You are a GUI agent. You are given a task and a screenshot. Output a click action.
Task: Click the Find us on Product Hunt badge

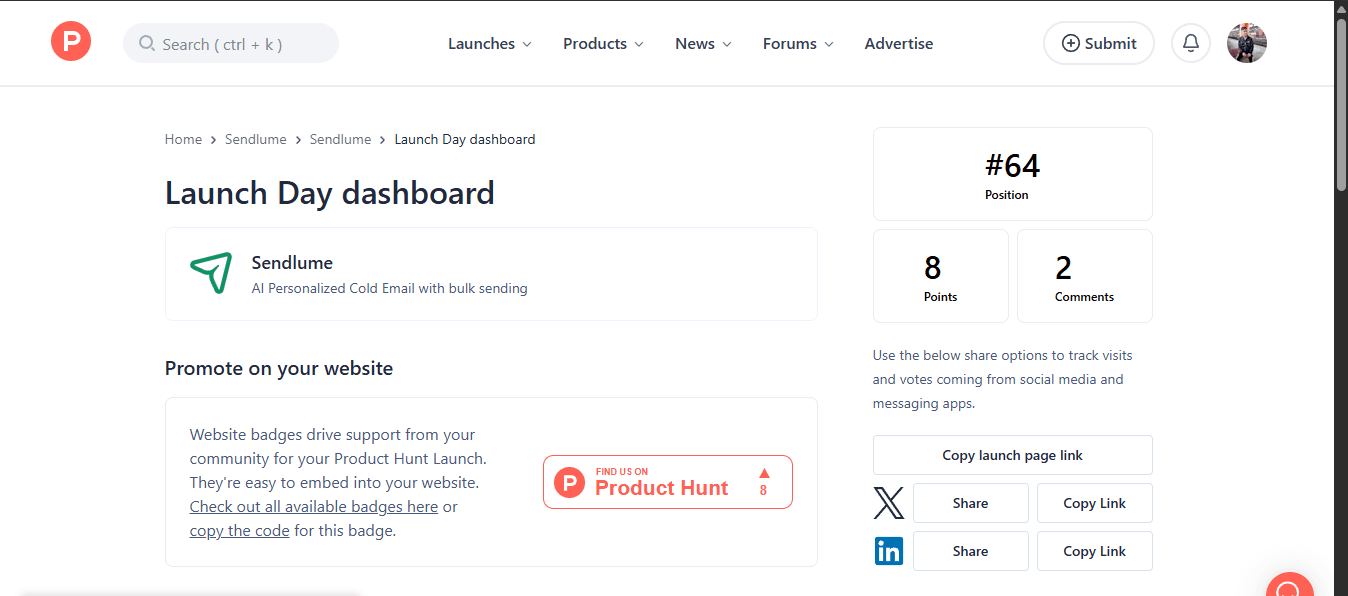[667, 482]
